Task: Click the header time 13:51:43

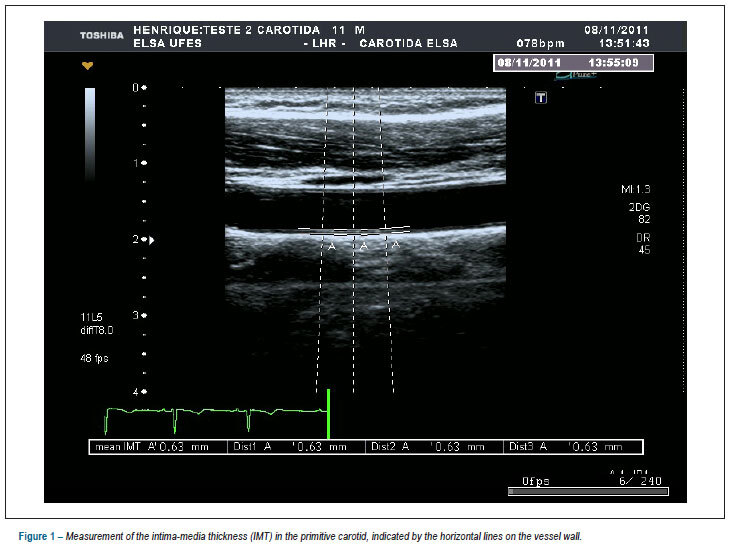Action: point(623,43)
